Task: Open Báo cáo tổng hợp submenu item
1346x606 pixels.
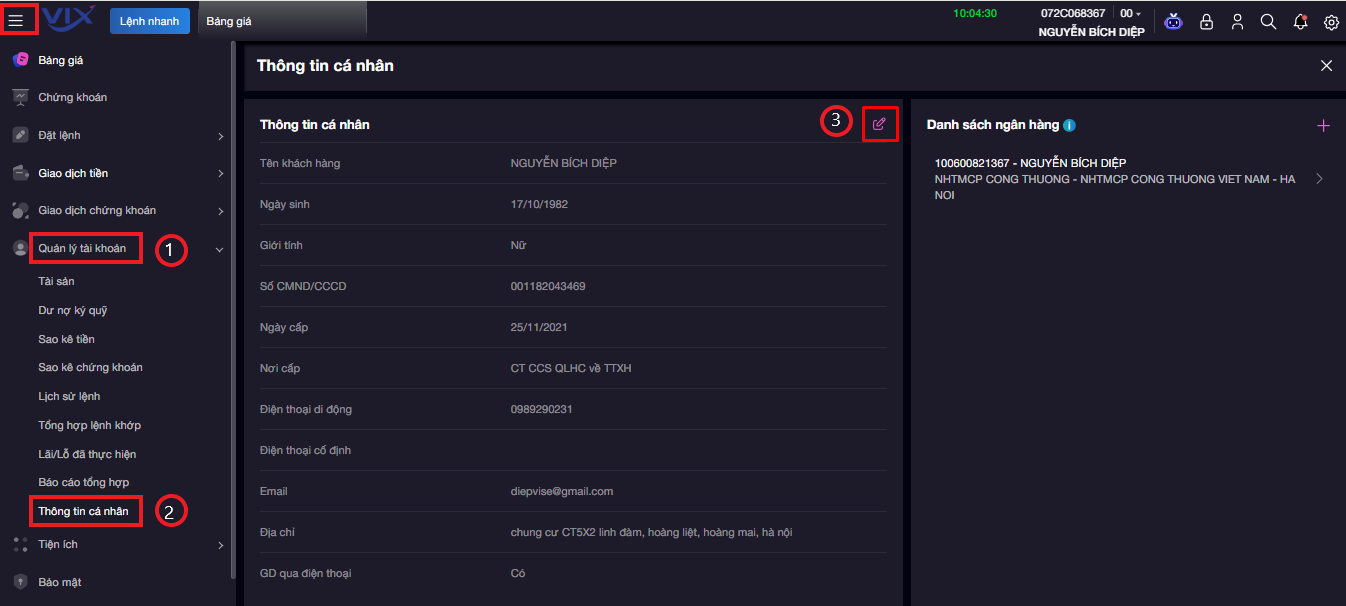Action: [x=83, y=482]
